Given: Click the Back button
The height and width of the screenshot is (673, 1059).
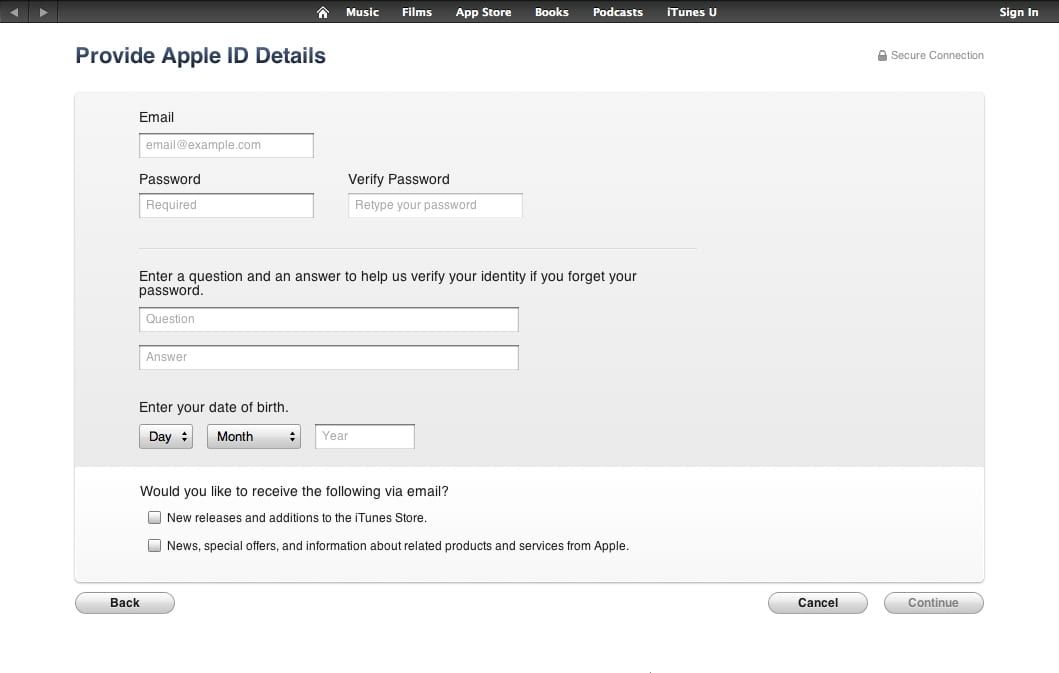Looking at the screenshot, I should pyautogui.click(x=125, y=603).
